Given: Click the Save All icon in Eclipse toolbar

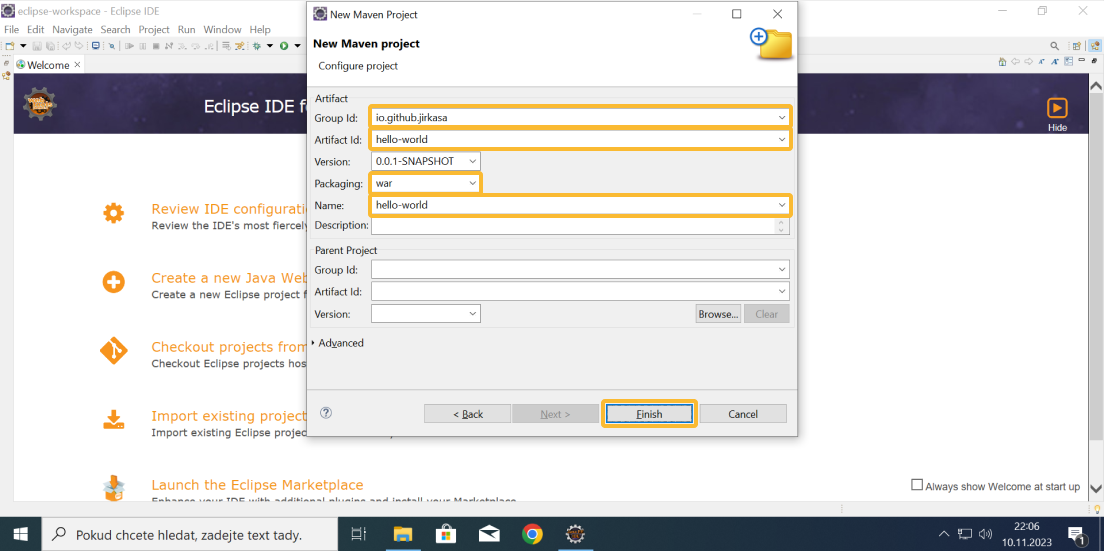Looking at the screenshot, I should [x=50, y=46].
